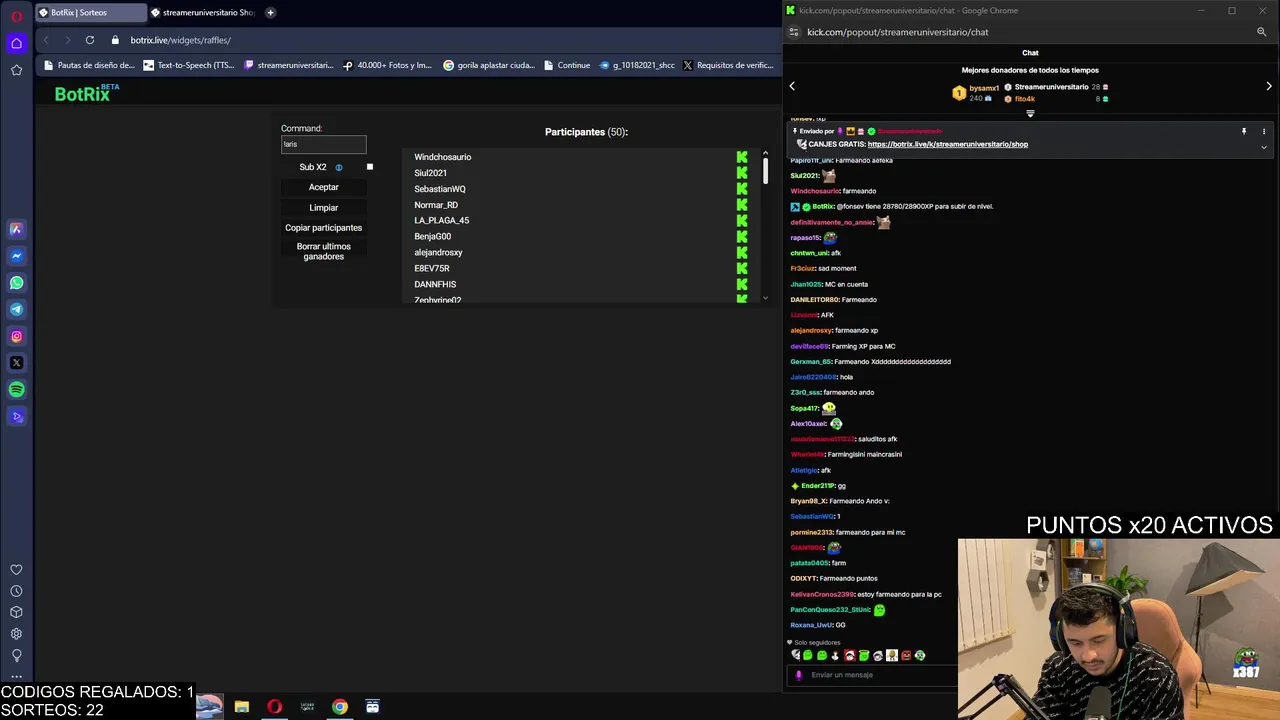
Task: Click the participants list scroll down arrow
Action: pyautogui.click(x=765, y=297)
